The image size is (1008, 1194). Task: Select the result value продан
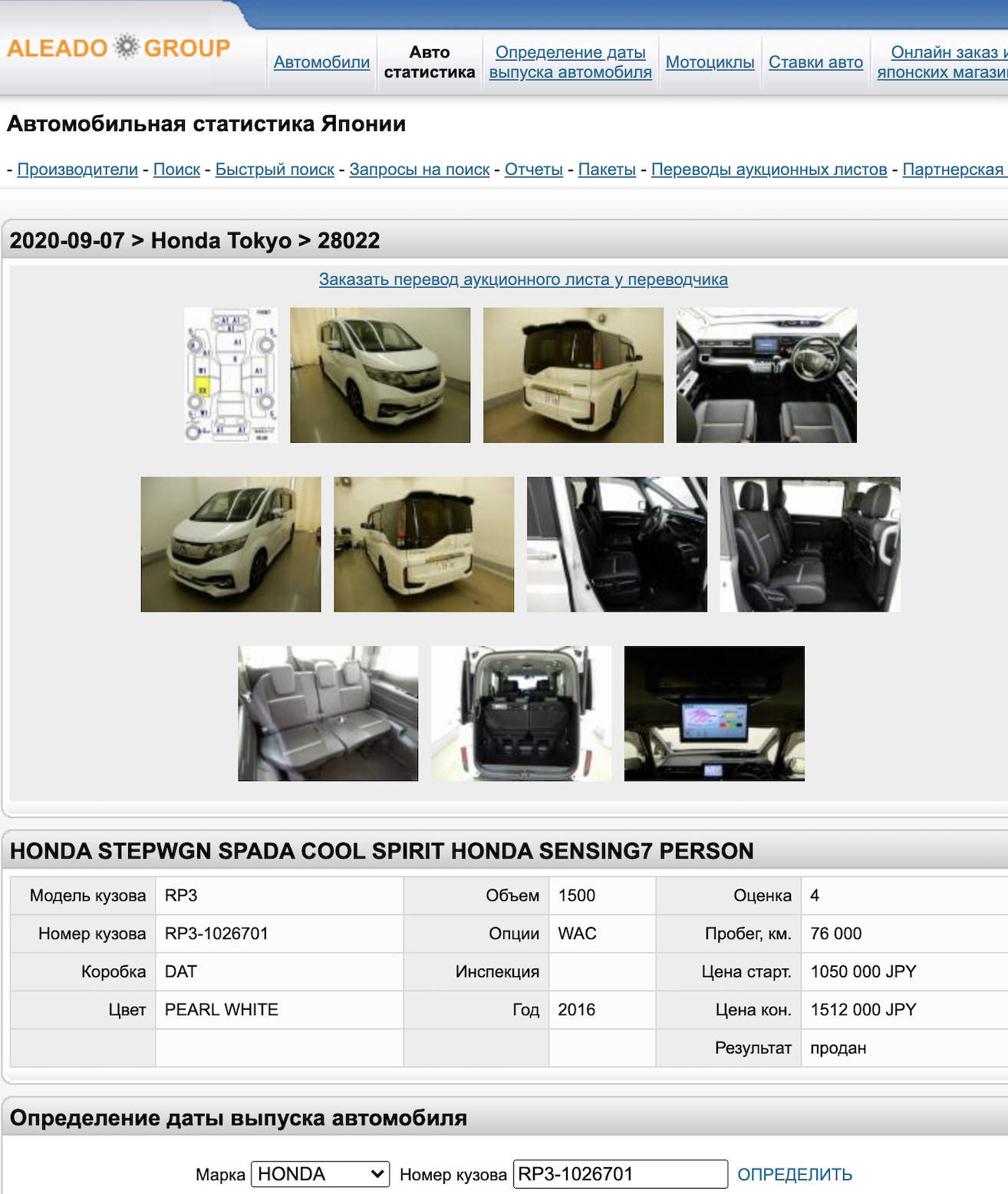point(838,1048)
